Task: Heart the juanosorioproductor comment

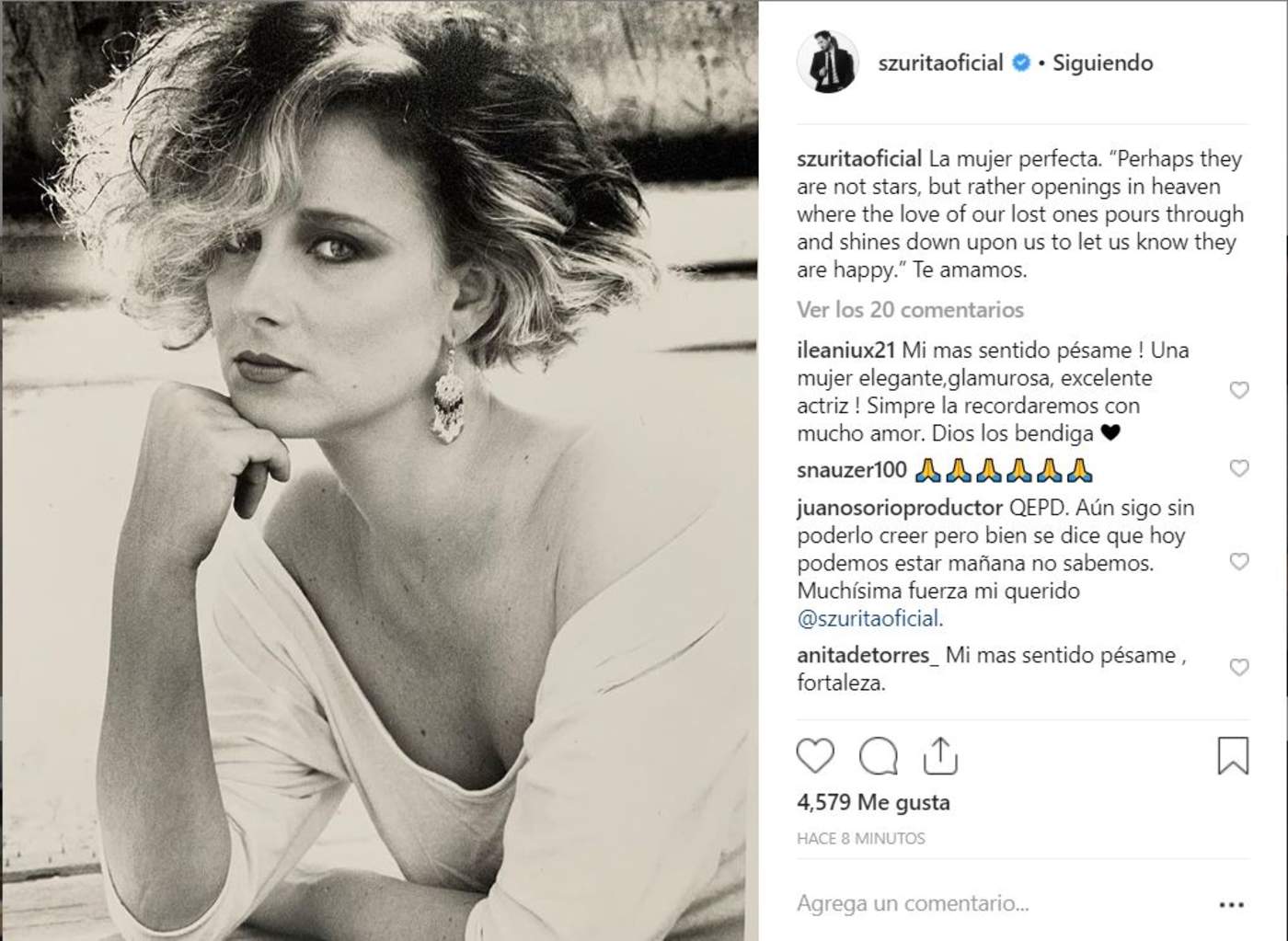Action: pyautogui.click(x=1239, y=562)
